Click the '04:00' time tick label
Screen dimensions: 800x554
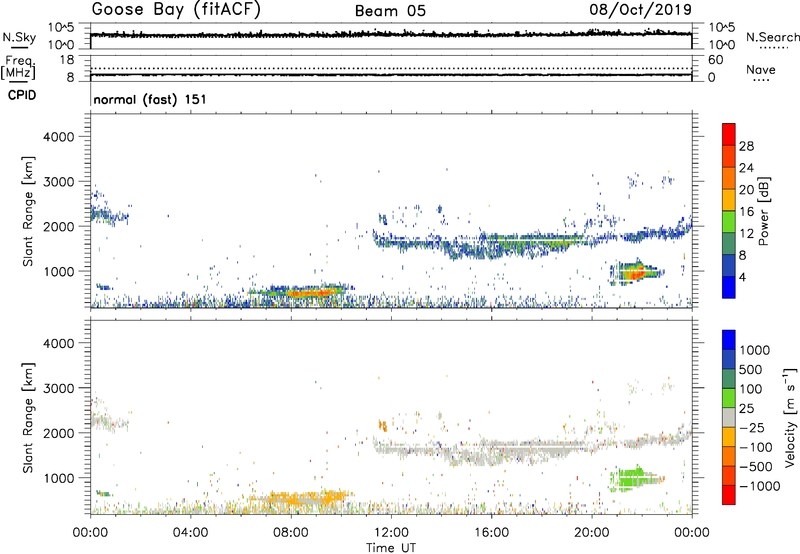coord(190,533)
